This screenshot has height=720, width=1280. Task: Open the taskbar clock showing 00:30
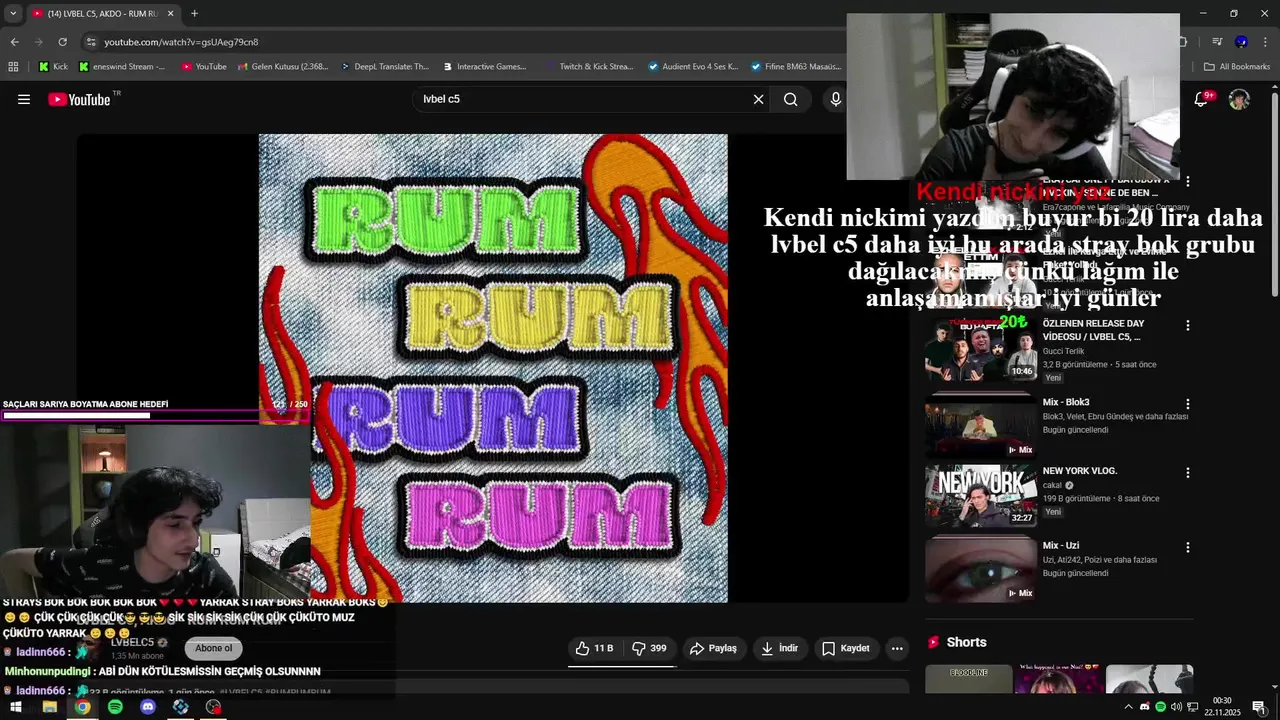[x=1222, y=706]
